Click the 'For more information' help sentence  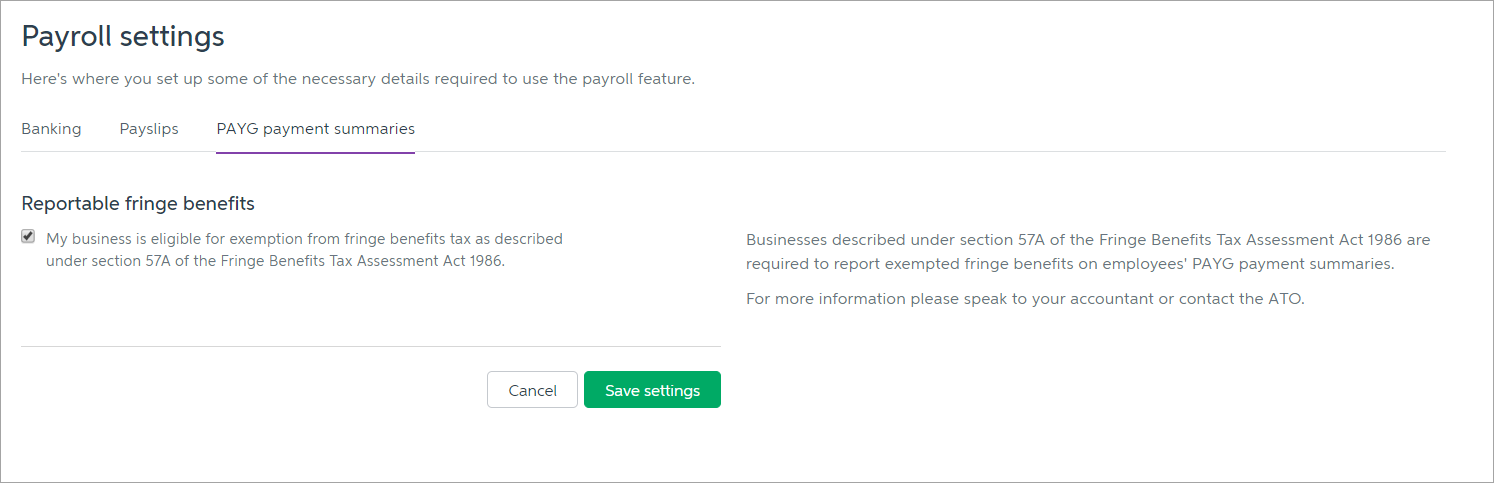(1025, 299)
